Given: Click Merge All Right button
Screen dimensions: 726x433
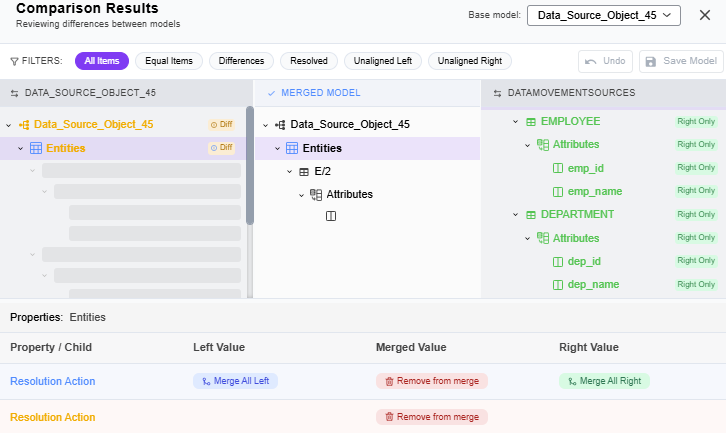Looking at the screenshot, I should click(604, 381).
